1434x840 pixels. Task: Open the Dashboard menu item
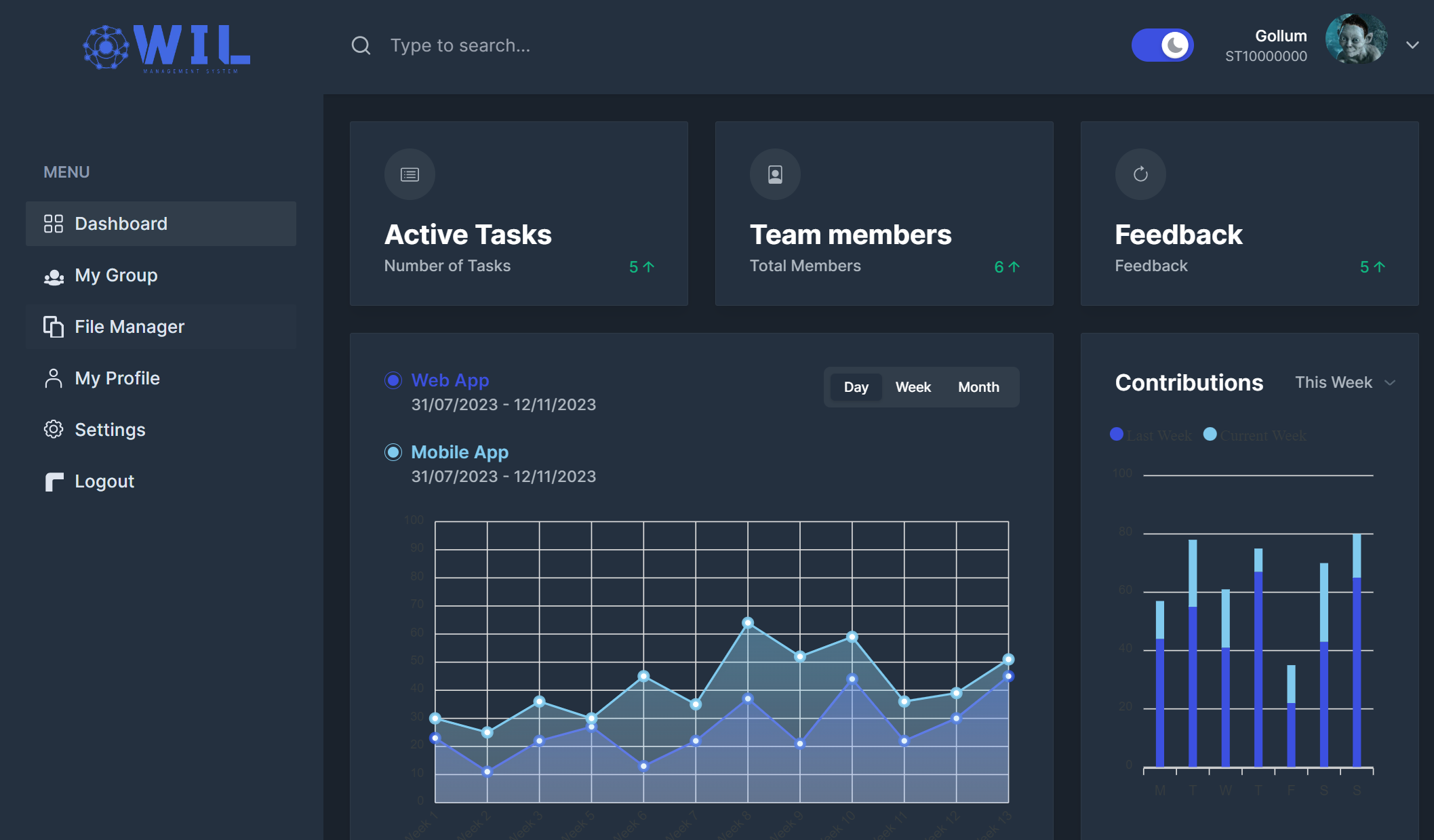point(161,224)
